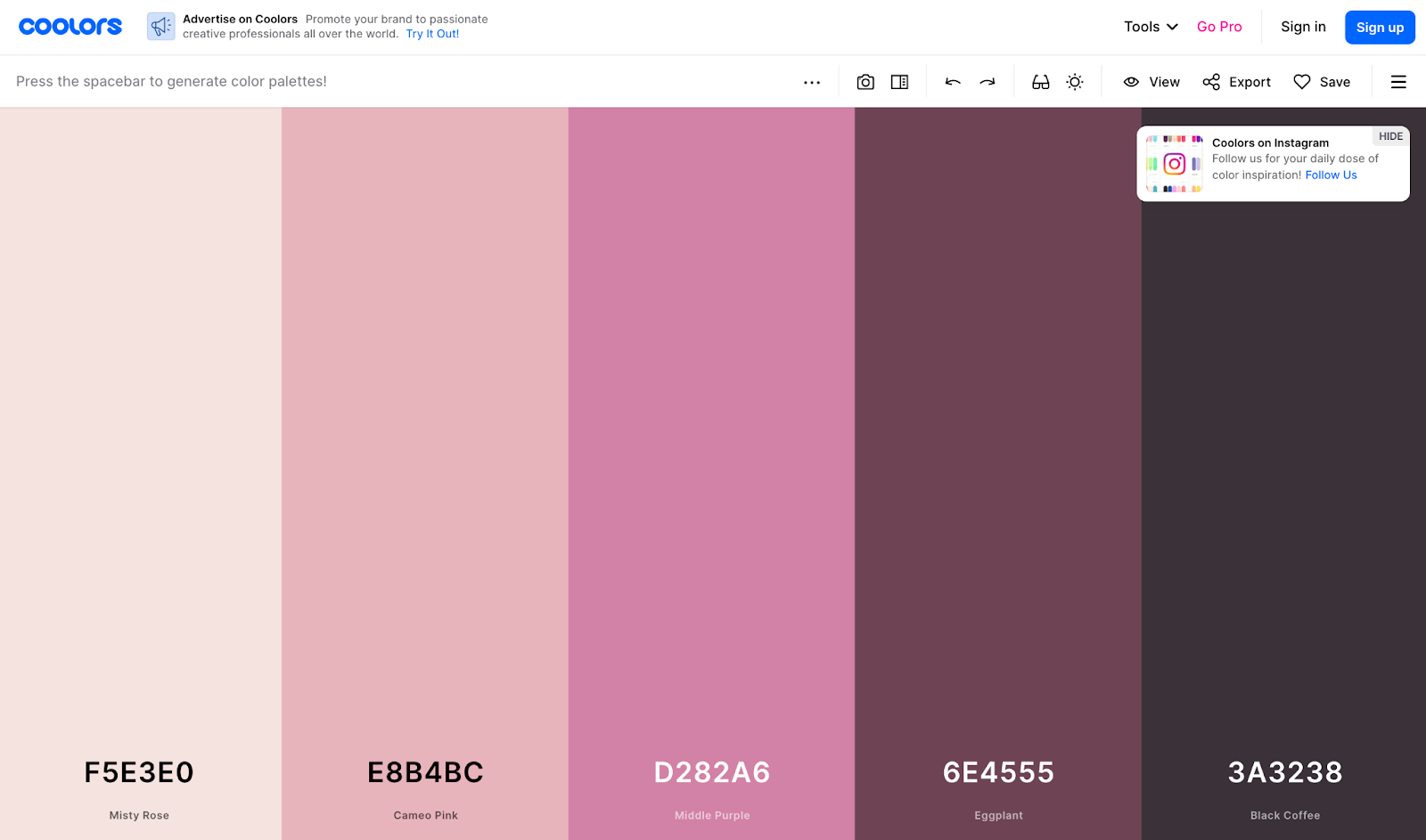Open the Follow Us link

click(1330, 175)
